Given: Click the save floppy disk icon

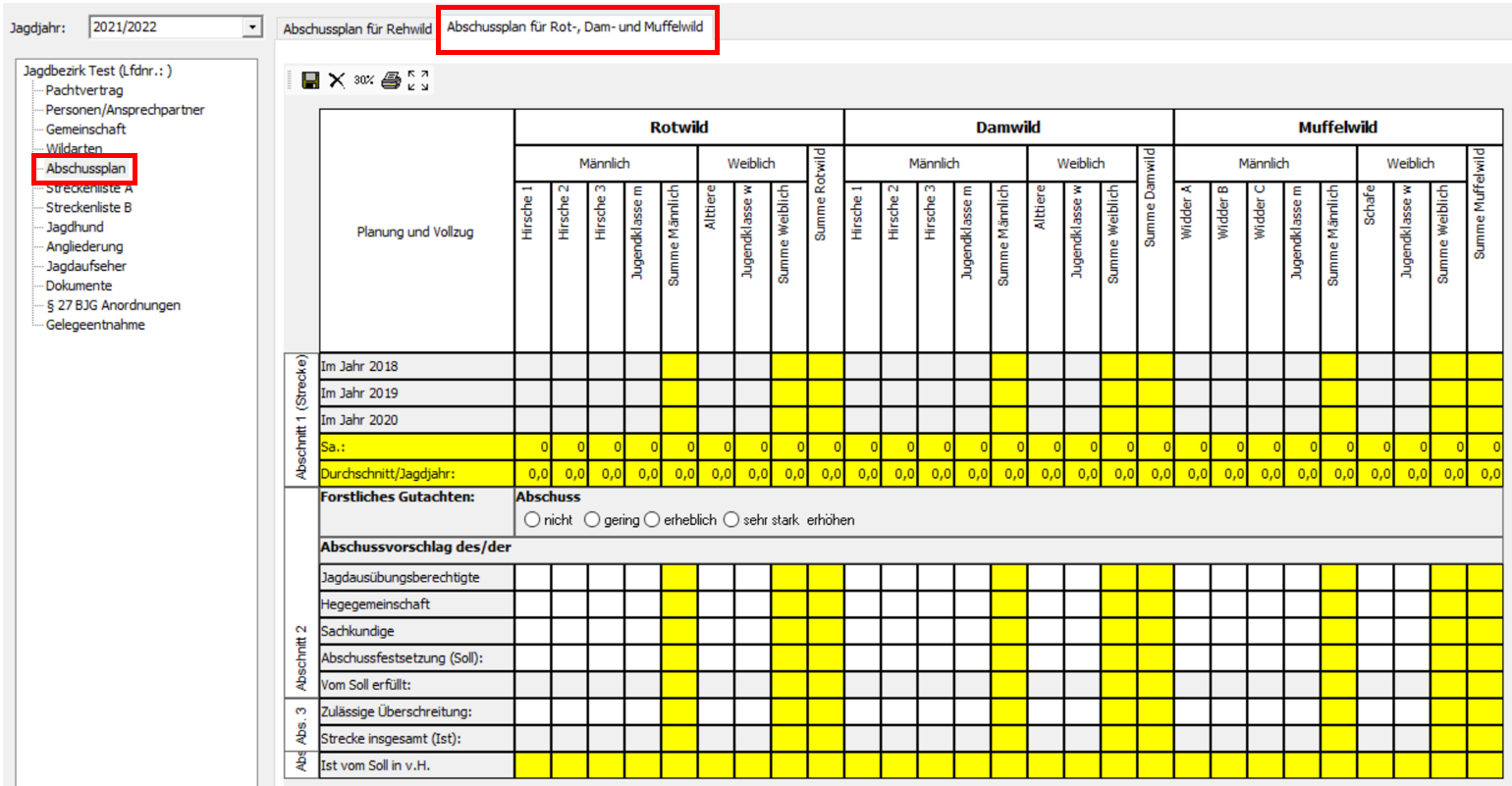Looking at the screenshot, I should 310,80.
